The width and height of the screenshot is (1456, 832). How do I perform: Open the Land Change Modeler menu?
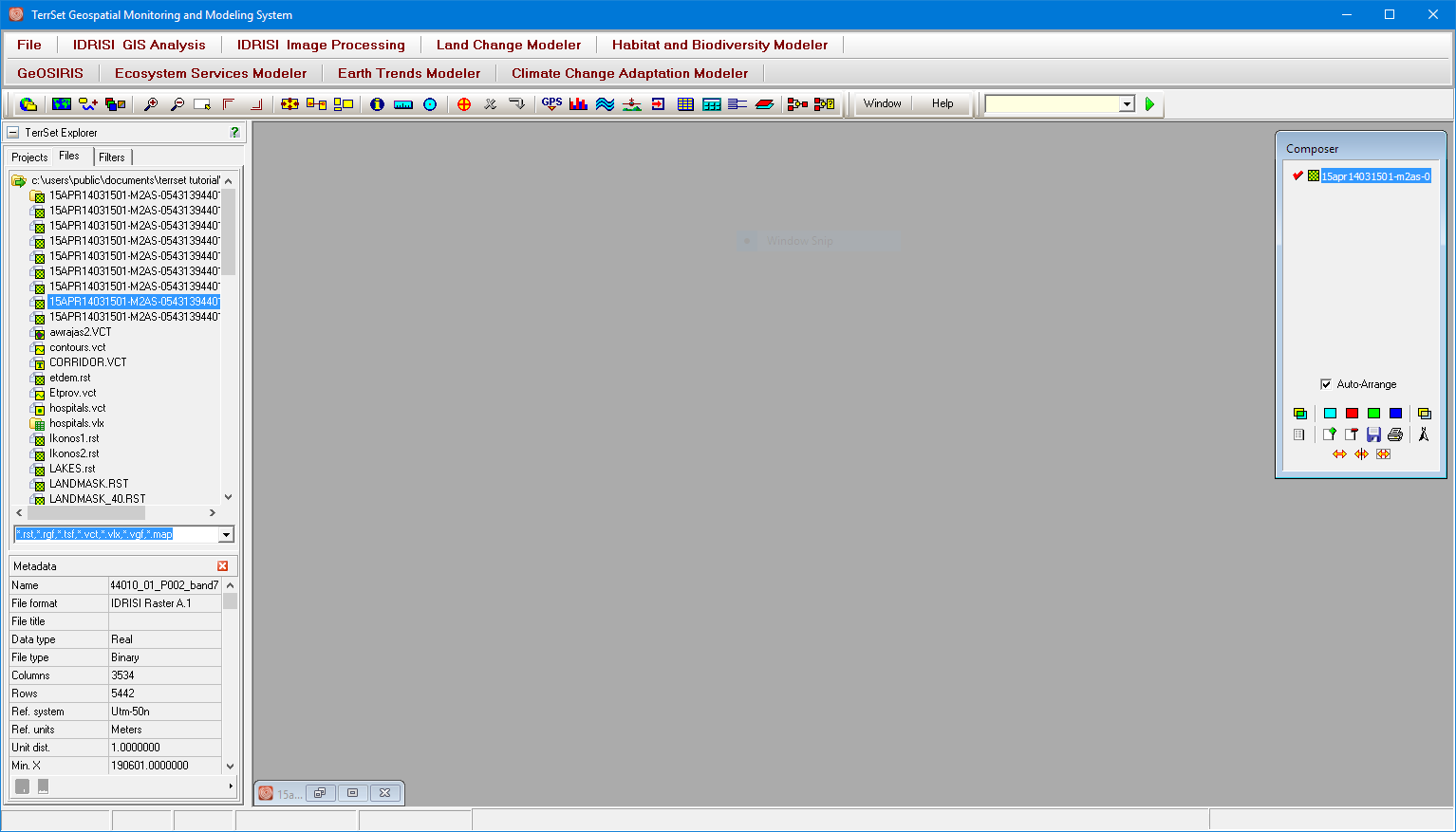click(x=508, y=45)
